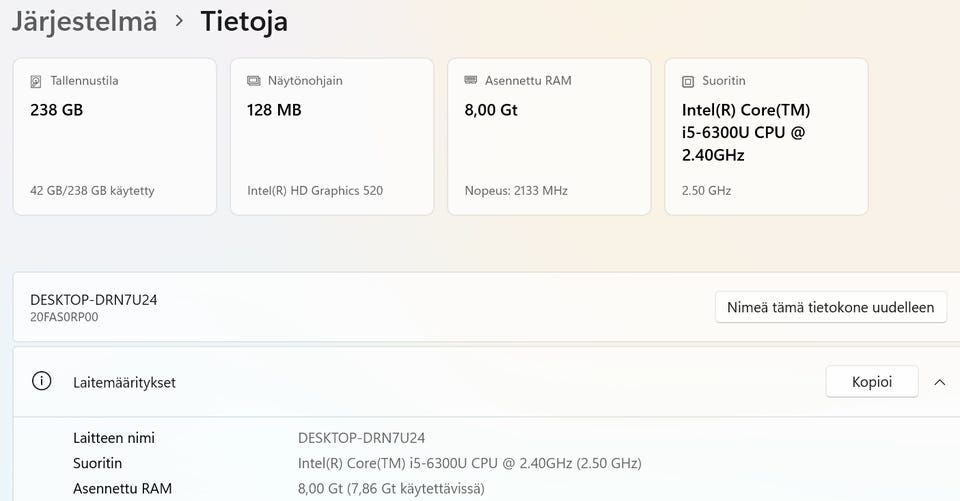This screenshot has width=960, height=501.
Task: Collapse the Laitemääritykset section using its chevron
Action: point(939,381)
